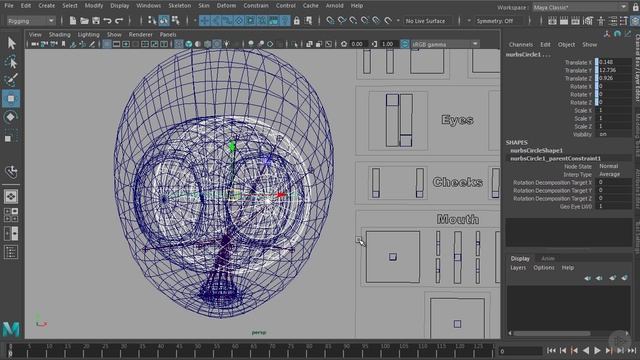Open the Workspace Maya Classic dropdown
640x360 pixels.
tap(580, 7)
